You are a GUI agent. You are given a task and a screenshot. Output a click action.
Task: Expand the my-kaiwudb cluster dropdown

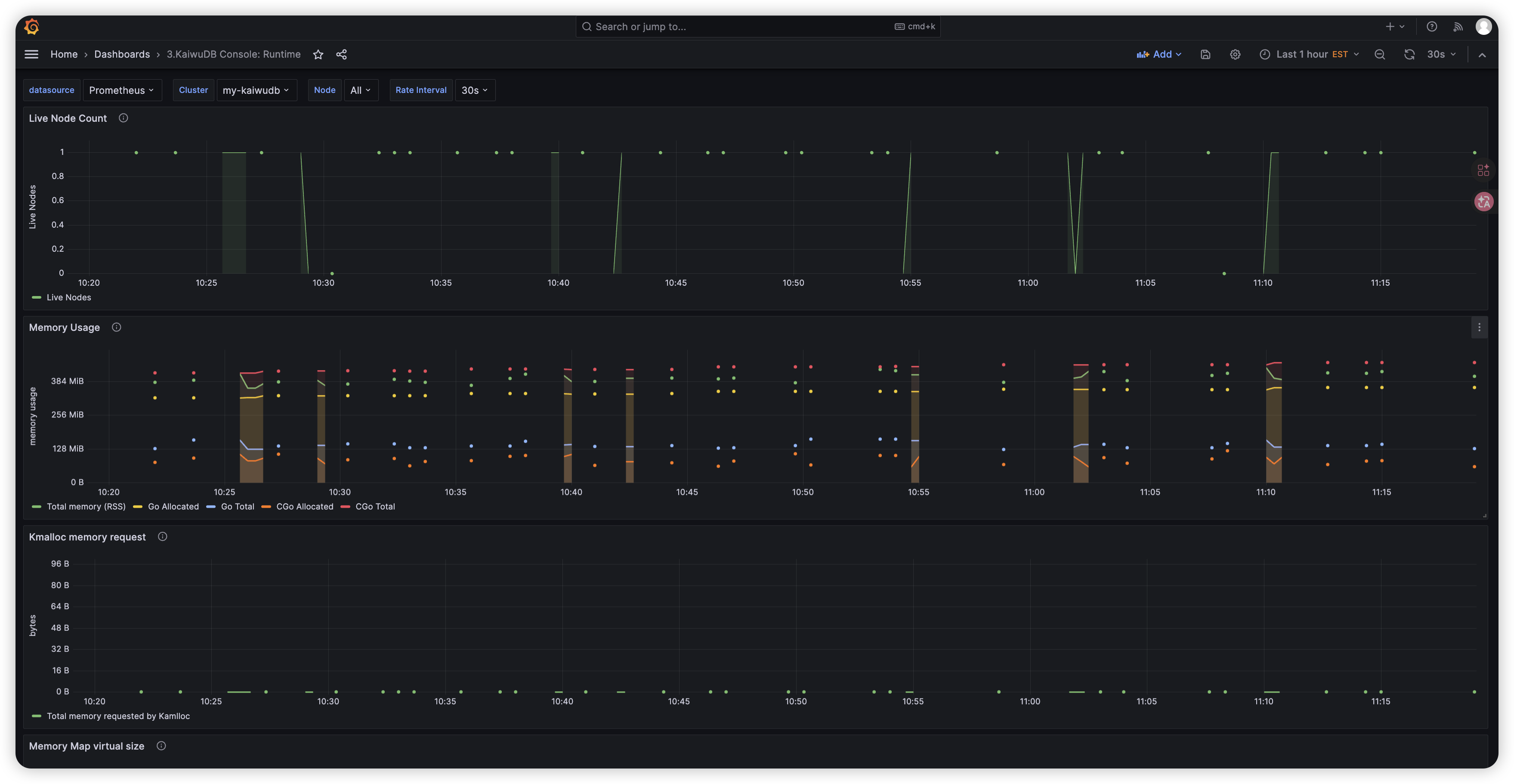tap(256, 90)
